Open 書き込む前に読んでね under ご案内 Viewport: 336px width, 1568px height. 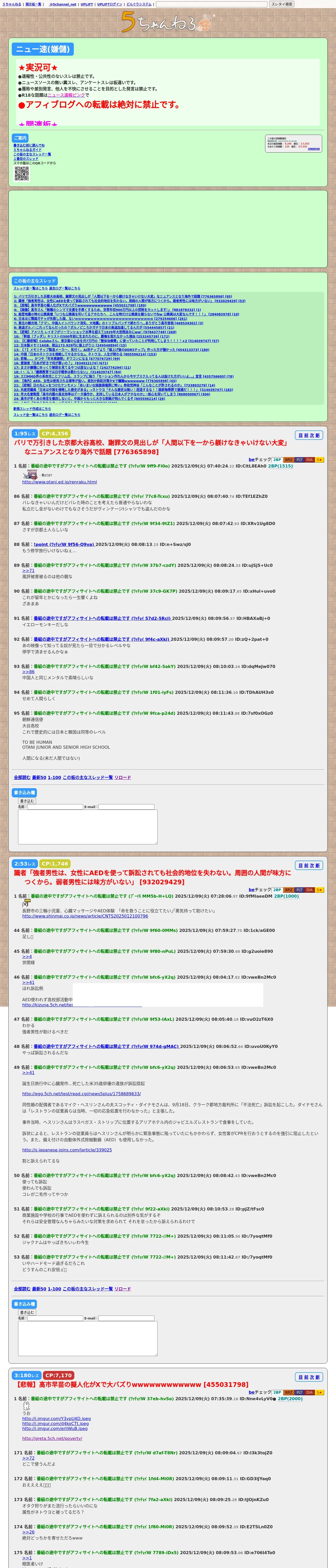[29, 146]
